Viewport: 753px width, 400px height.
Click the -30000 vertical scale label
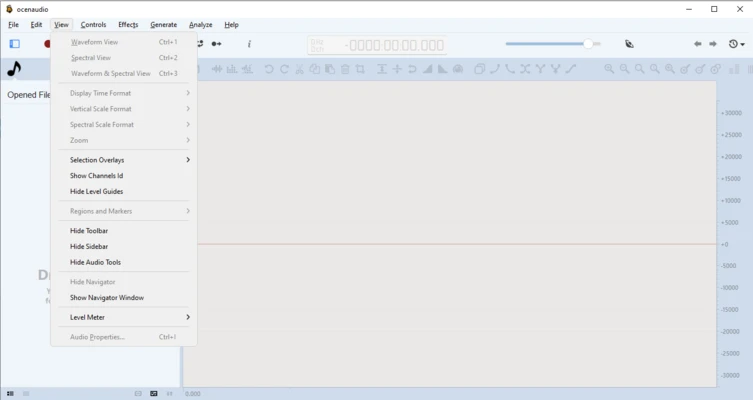(730, 376)
